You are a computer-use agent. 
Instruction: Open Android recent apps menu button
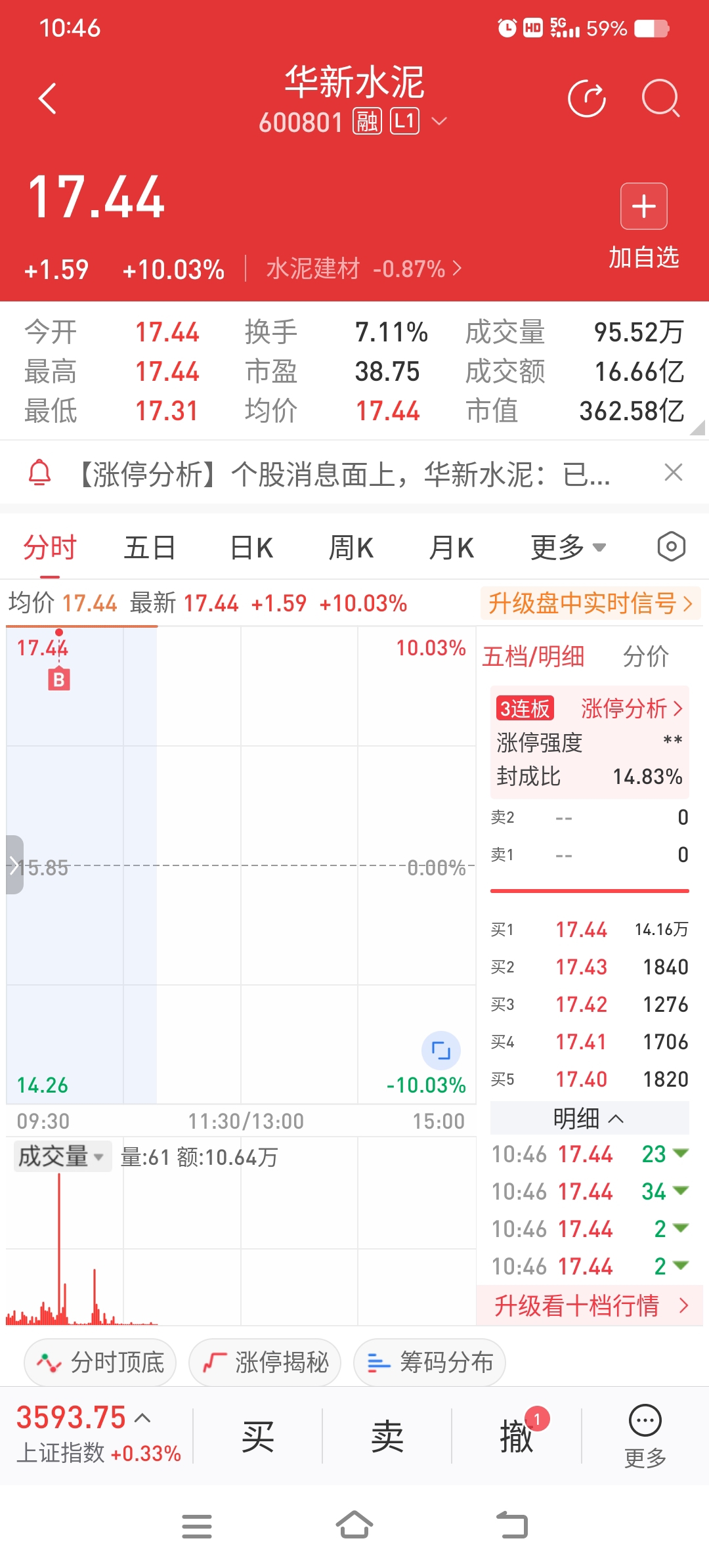pos(197,1527)
